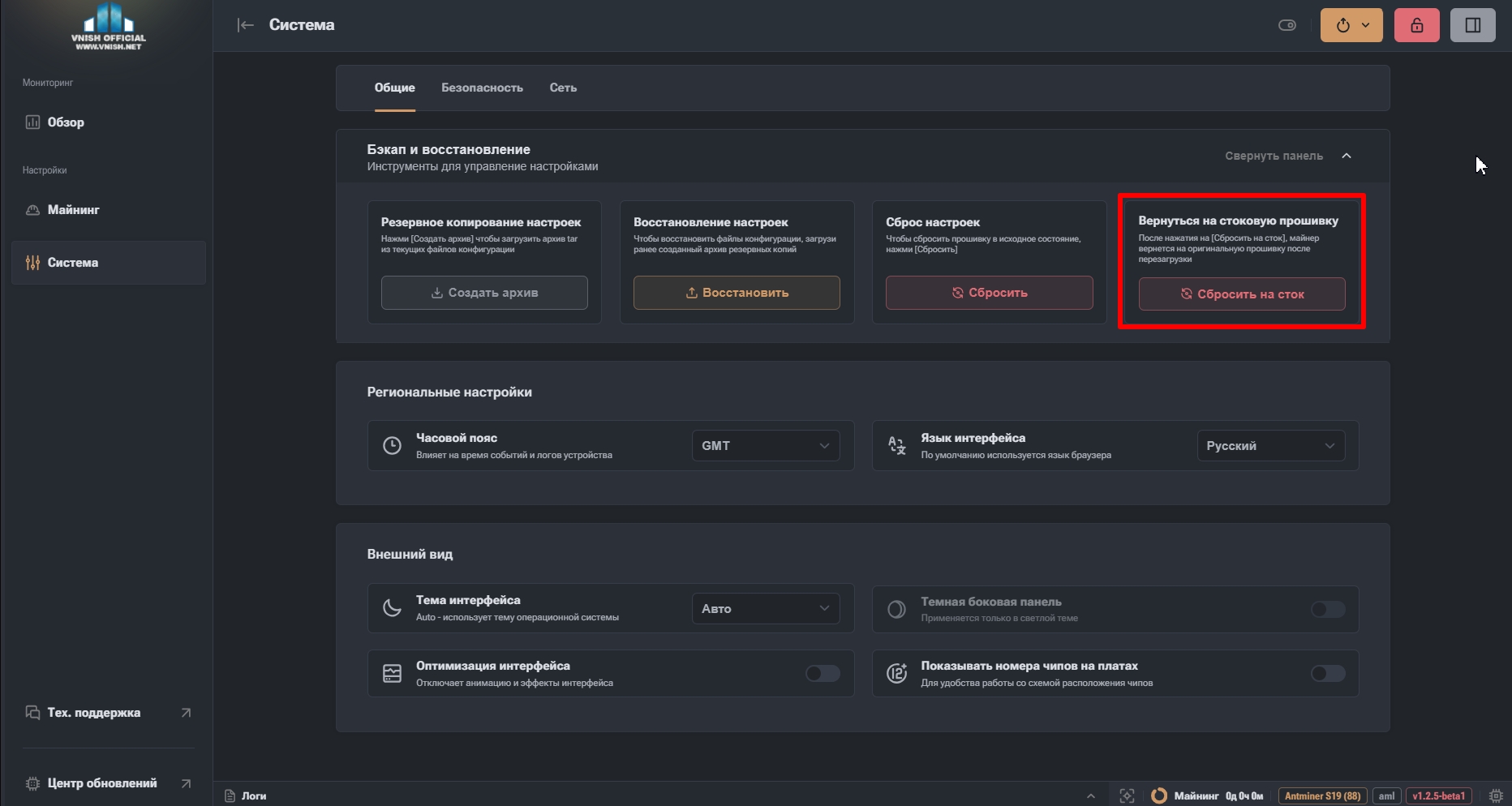Click the locate miner scan icon in status bar
This screenshot has width=1512, height=806.
[x=1127, y=796]
